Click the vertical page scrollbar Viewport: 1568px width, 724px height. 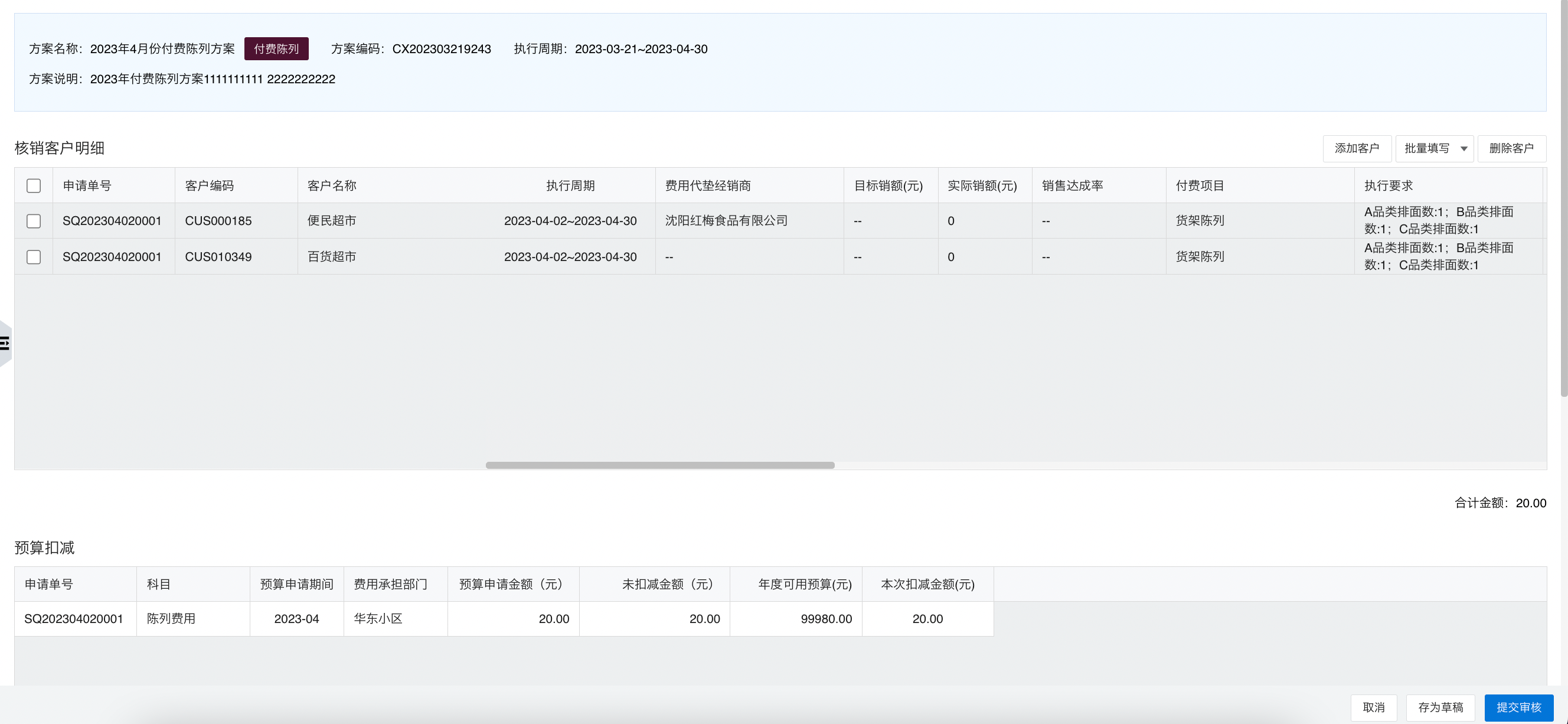click(1564, 198)
